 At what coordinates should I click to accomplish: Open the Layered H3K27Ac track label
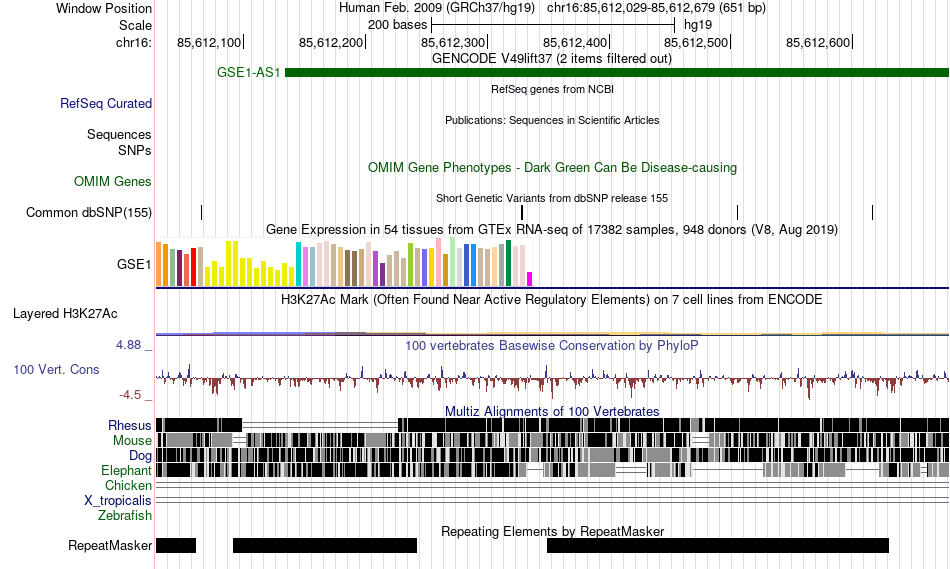[x=65, y=313]
